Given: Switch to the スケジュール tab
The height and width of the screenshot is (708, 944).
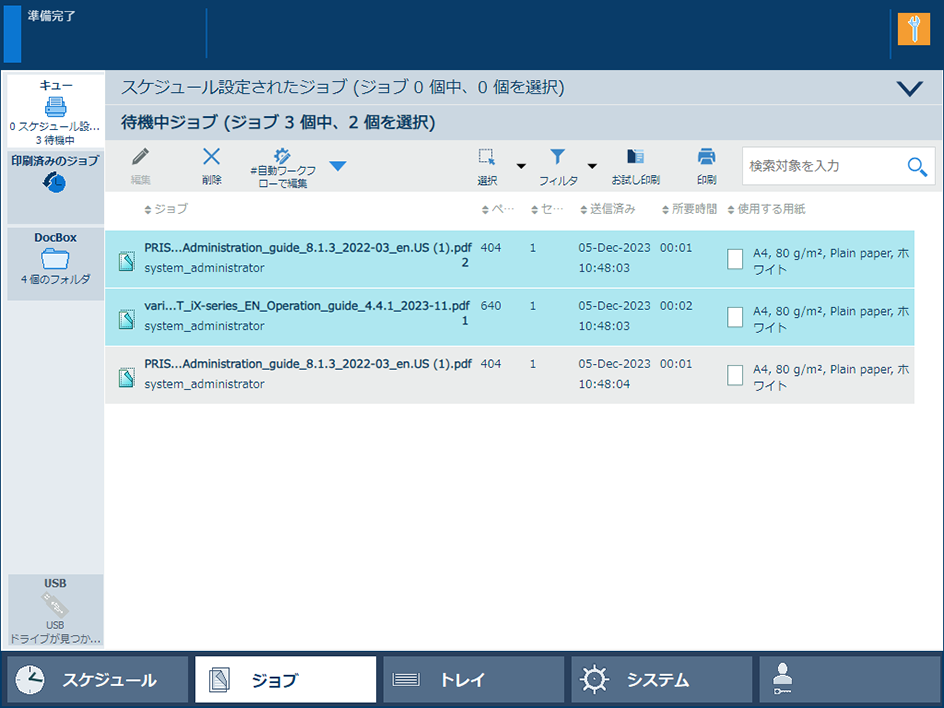Looking at the screenshot, I should pyautogui.click(x=97, y=680).
